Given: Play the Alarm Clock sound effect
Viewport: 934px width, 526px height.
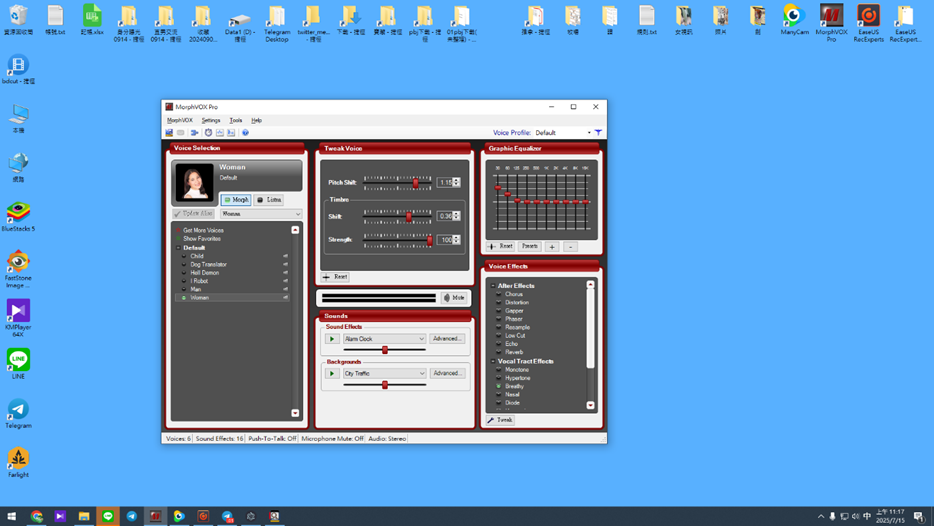Looking at the screenshot, I should click(332, 339).
